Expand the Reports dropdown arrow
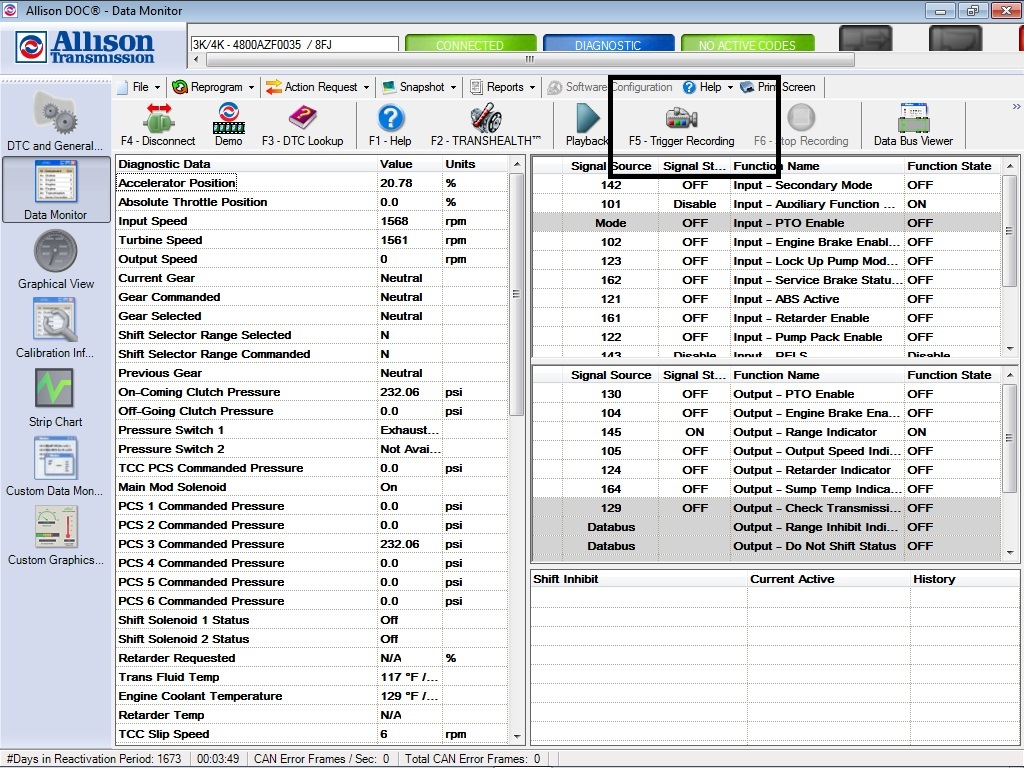Viewport: 1024px width, 768px height. (x=531, y=87)
